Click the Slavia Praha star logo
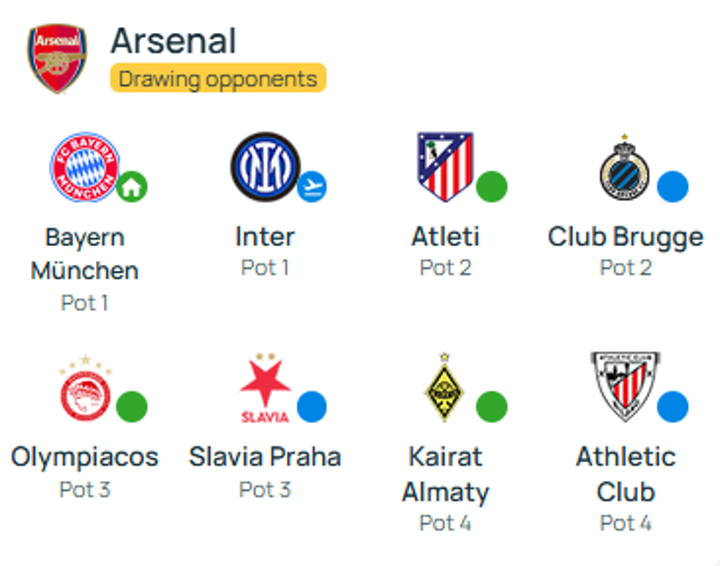Image resolution: width=720 pixels, height=566 pixels. click(265, 387)
